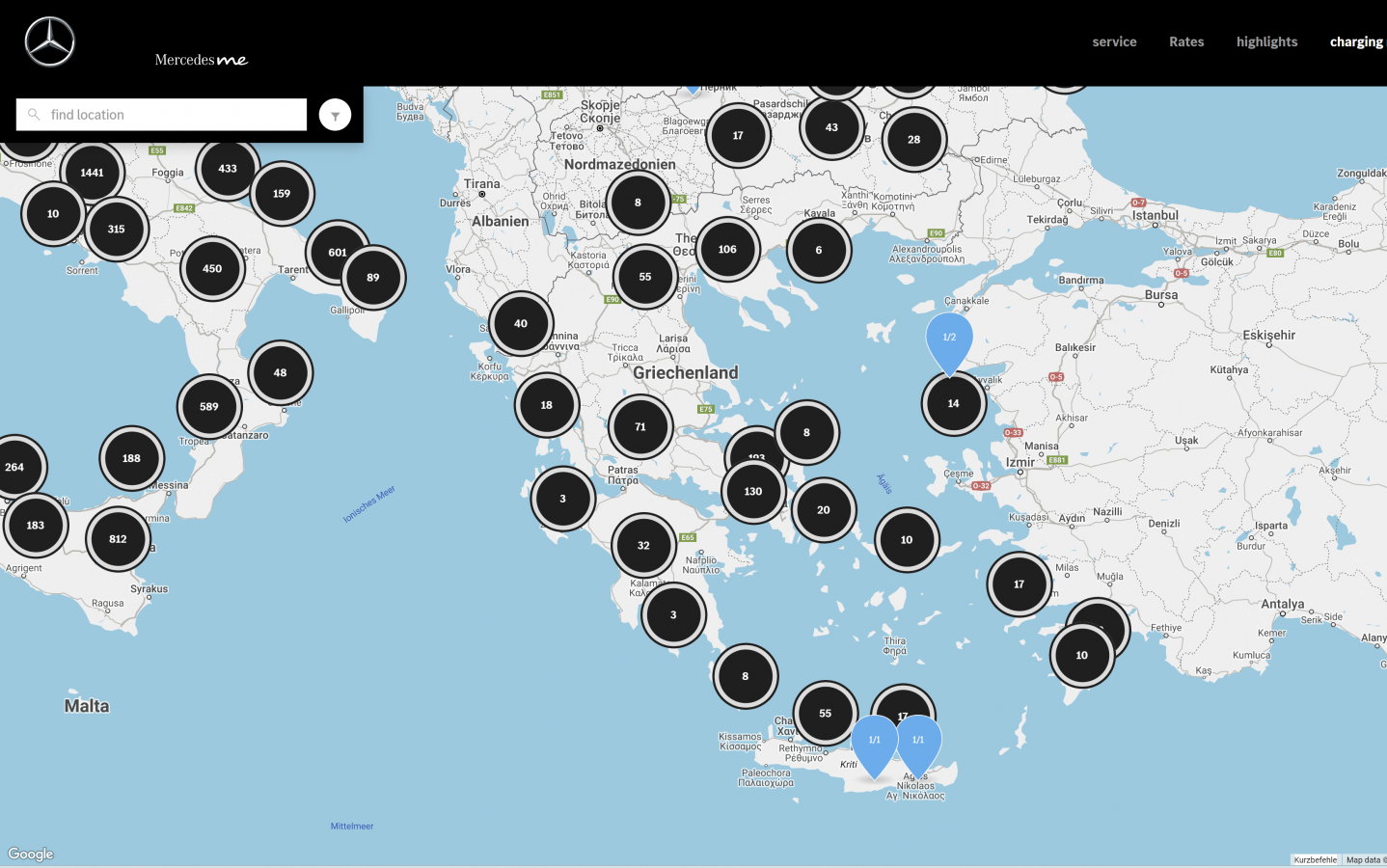Click the 1441 station cluster marker

coord(92,173)
